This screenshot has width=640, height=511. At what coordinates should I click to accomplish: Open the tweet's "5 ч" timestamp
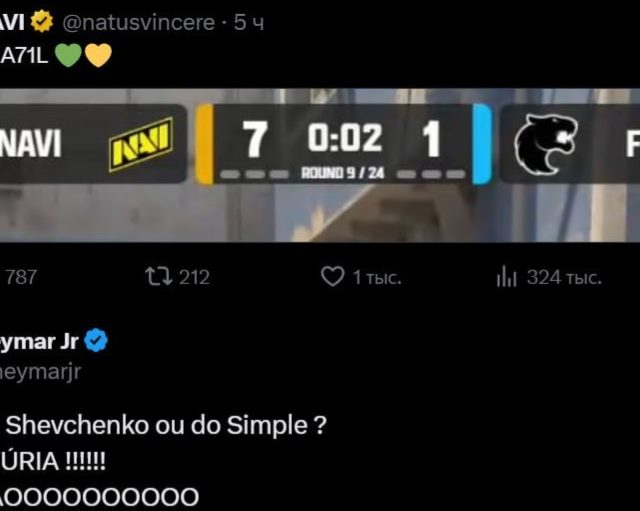[x=249, y=21]
